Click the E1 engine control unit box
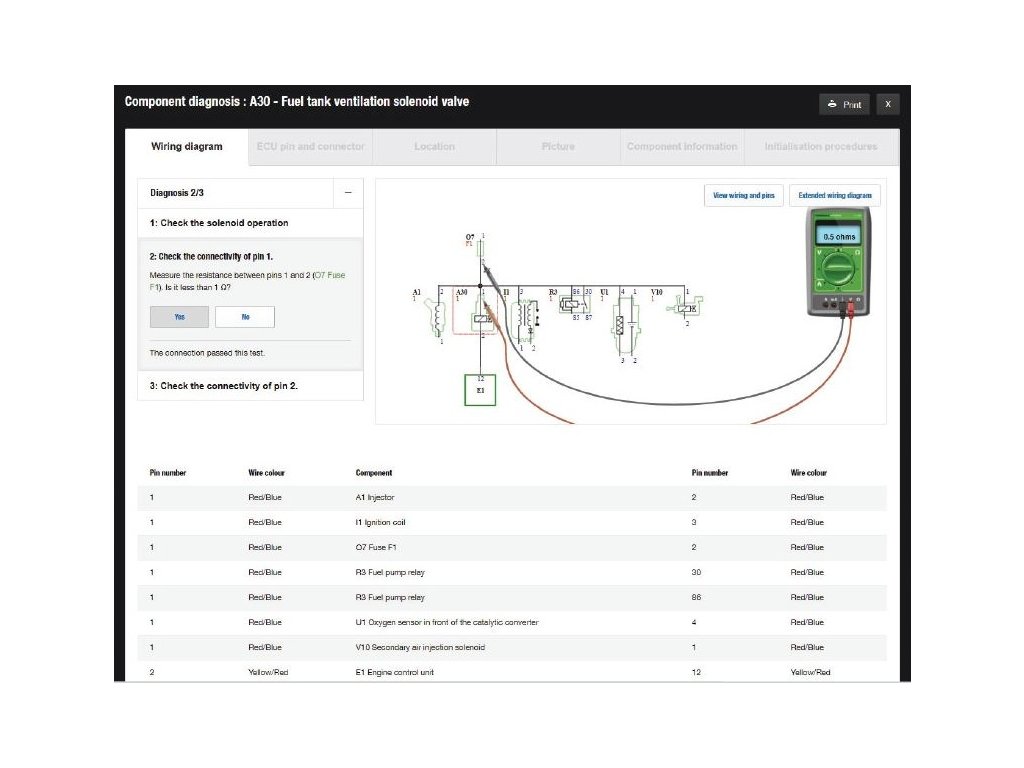This screenshot has height=768, width=1024. [480, 389]
